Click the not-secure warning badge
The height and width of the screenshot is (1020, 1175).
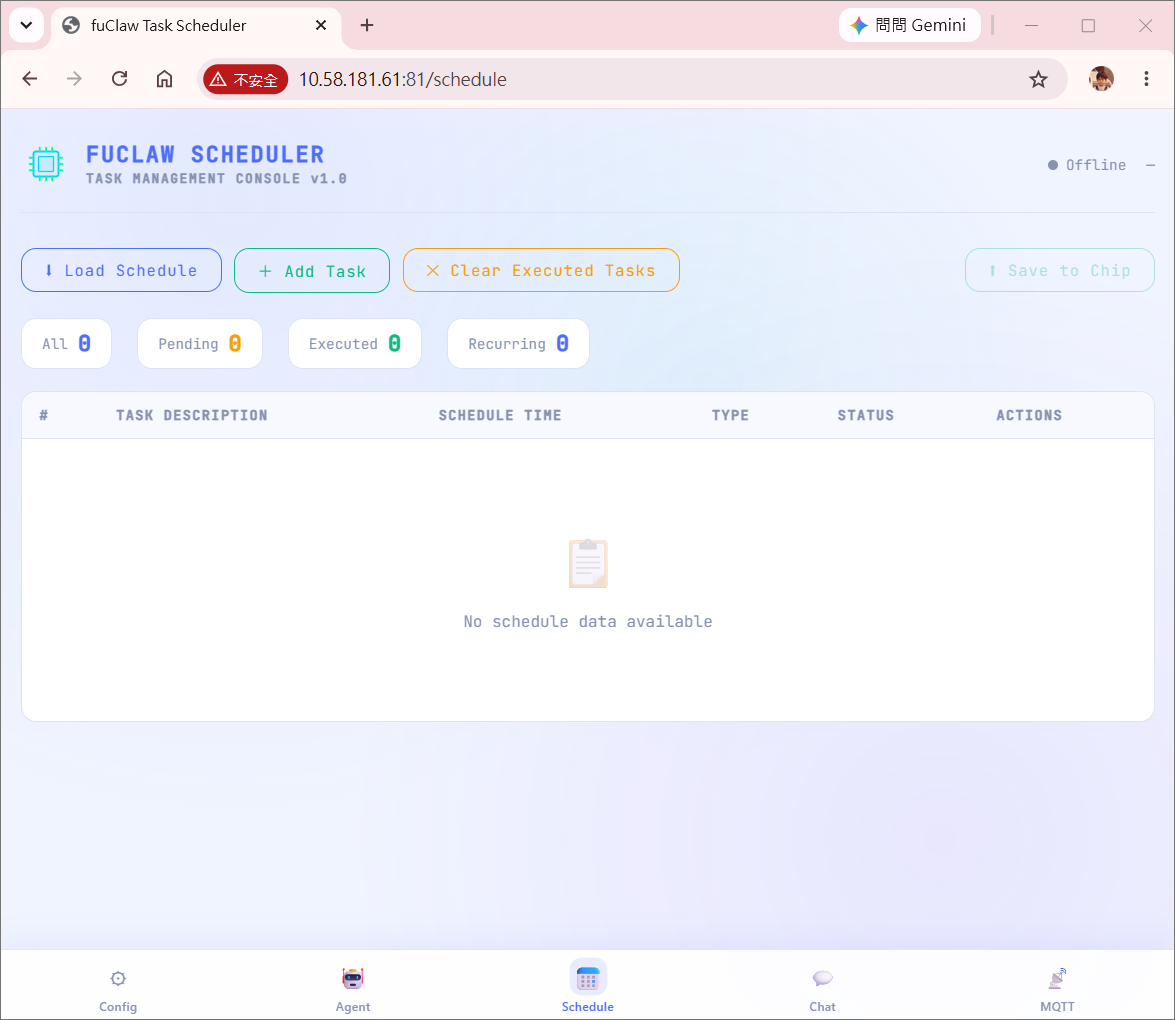pyautogui.click(x=245, y=79)
